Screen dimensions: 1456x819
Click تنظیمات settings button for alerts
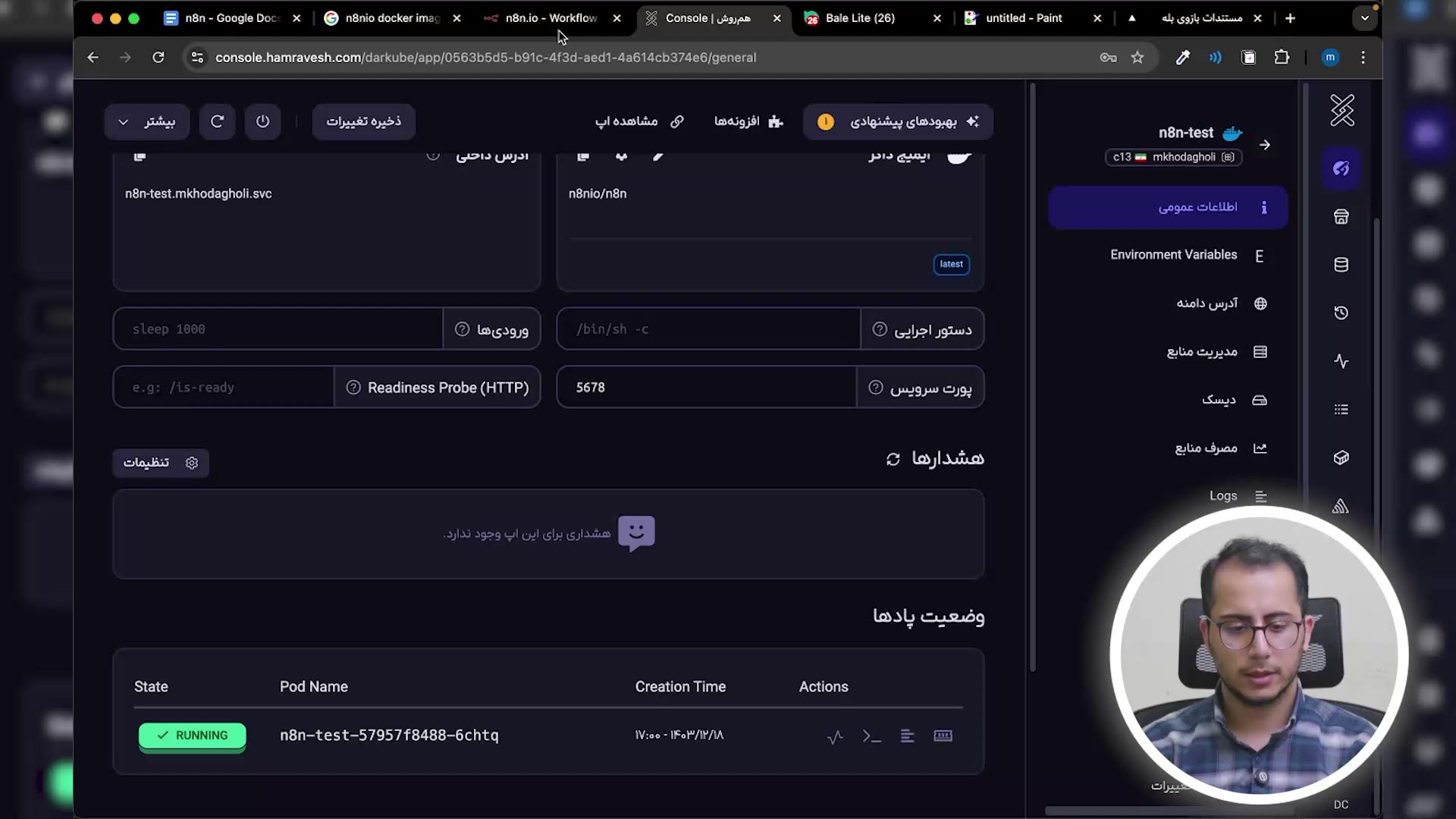(x=161, y=463)
